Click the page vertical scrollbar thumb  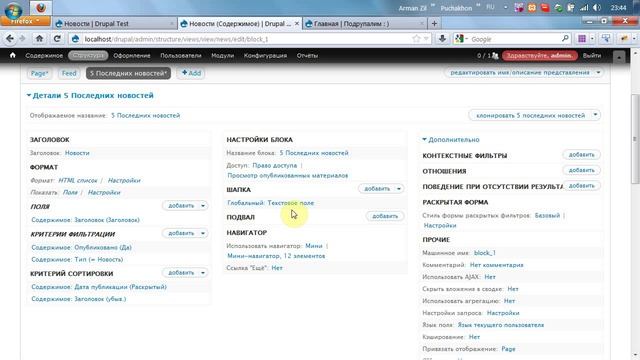pyautogui.click(x=635, y=139)
